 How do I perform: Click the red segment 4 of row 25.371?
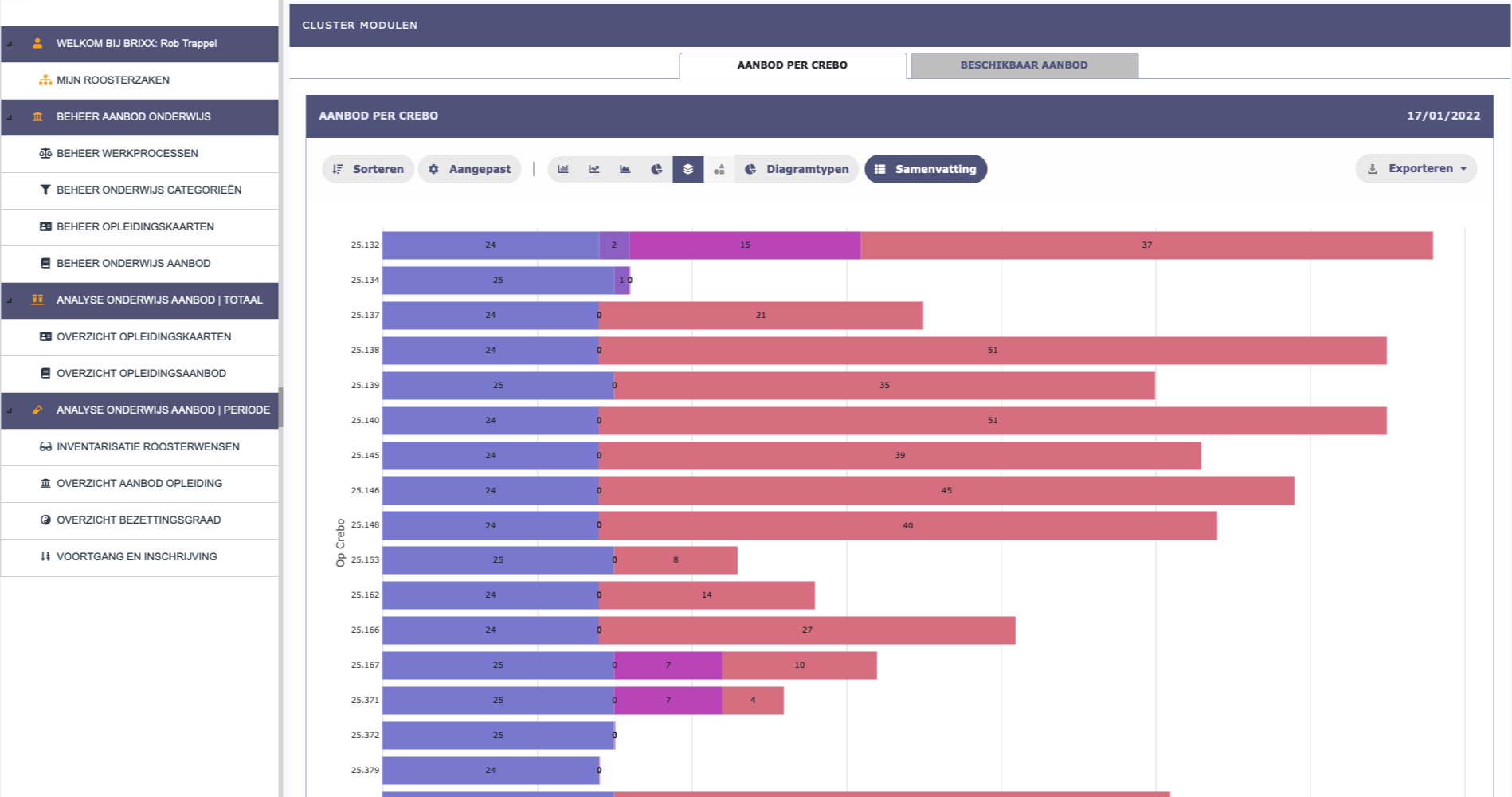[753, 701]
